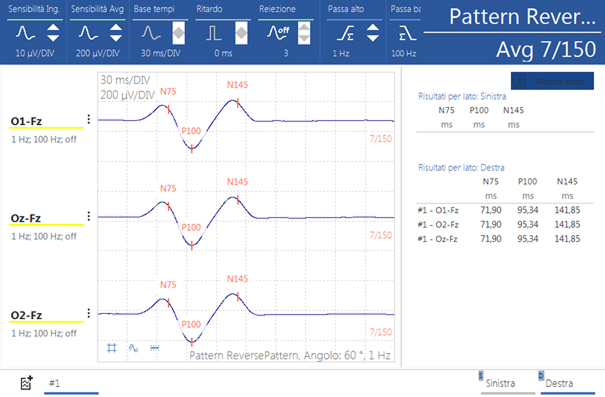Switch to Sinistra side

tap(500, 383)
